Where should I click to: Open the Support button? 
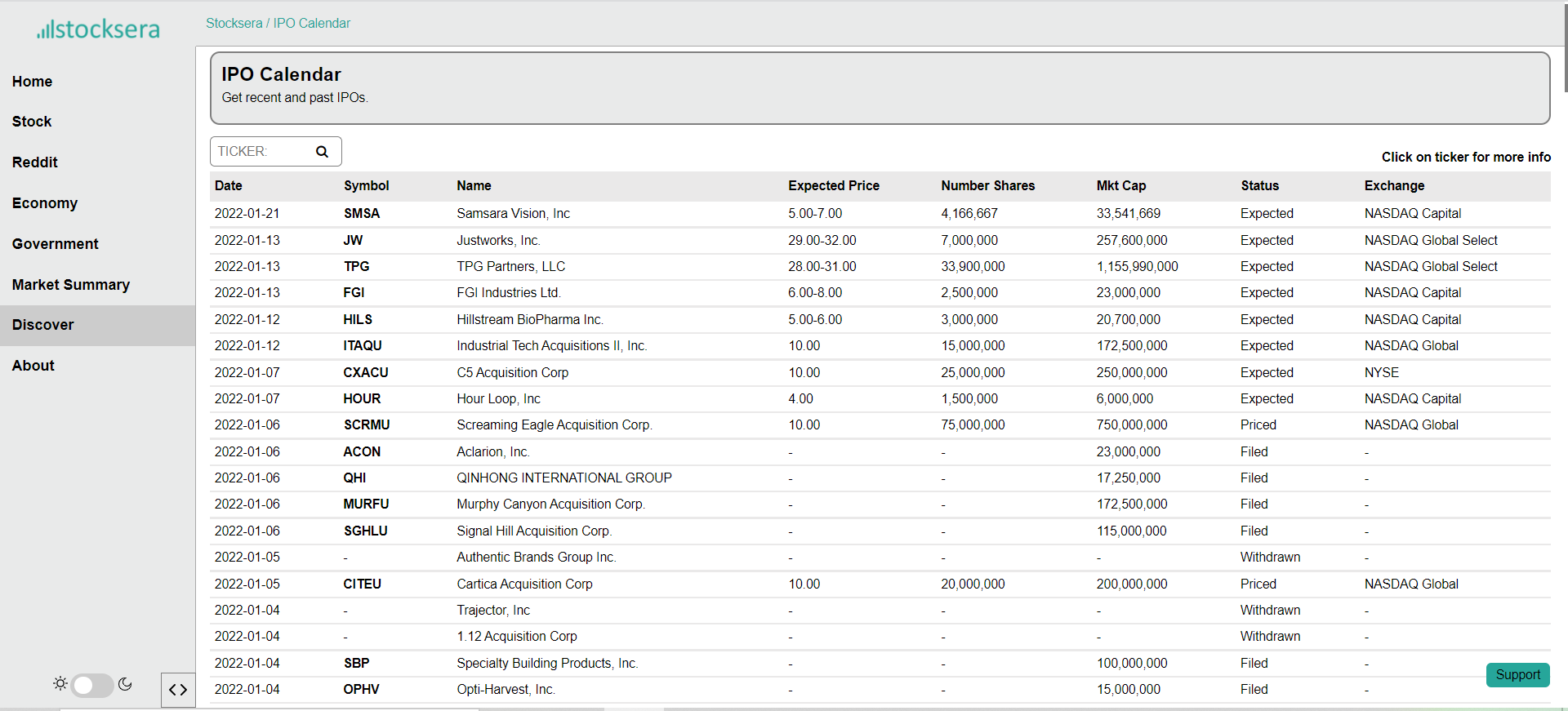[x=1517, y=675]
